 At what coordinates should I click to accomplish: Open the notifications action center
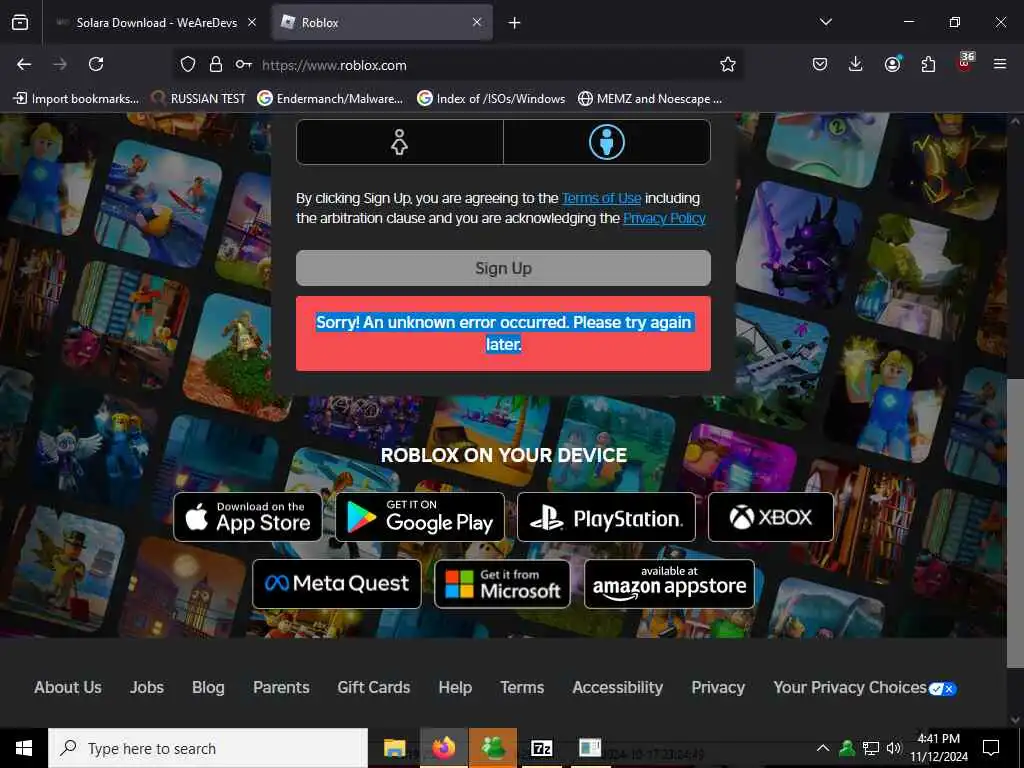991,748
